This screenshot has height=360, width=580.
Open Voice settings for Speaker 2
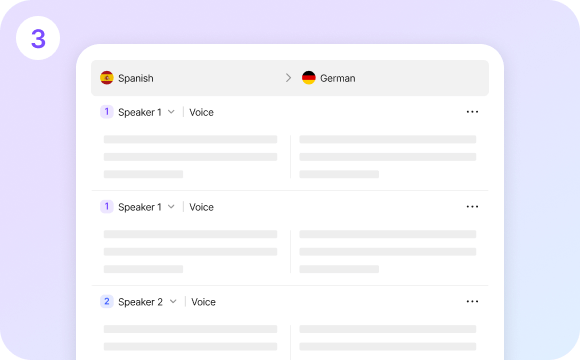click(203, 302)
